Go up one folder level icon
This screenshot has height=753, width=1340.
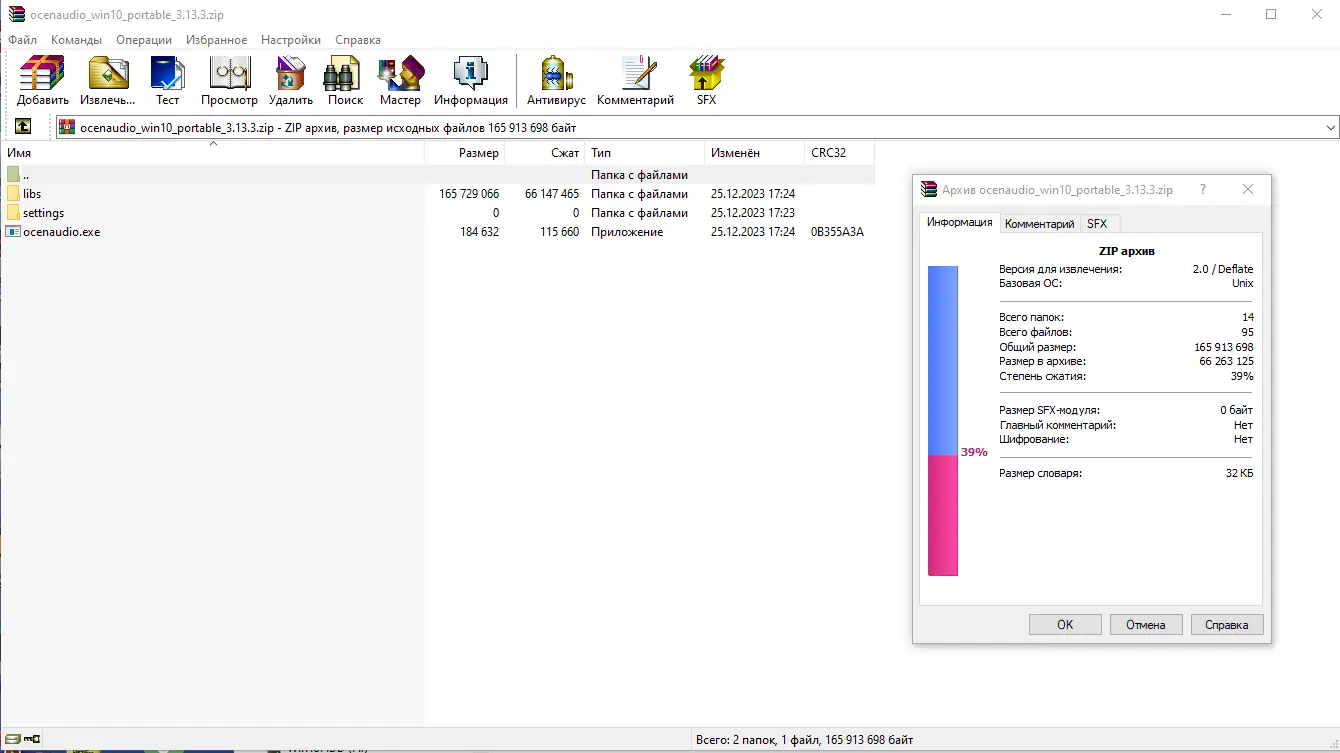tap(23, 127)
